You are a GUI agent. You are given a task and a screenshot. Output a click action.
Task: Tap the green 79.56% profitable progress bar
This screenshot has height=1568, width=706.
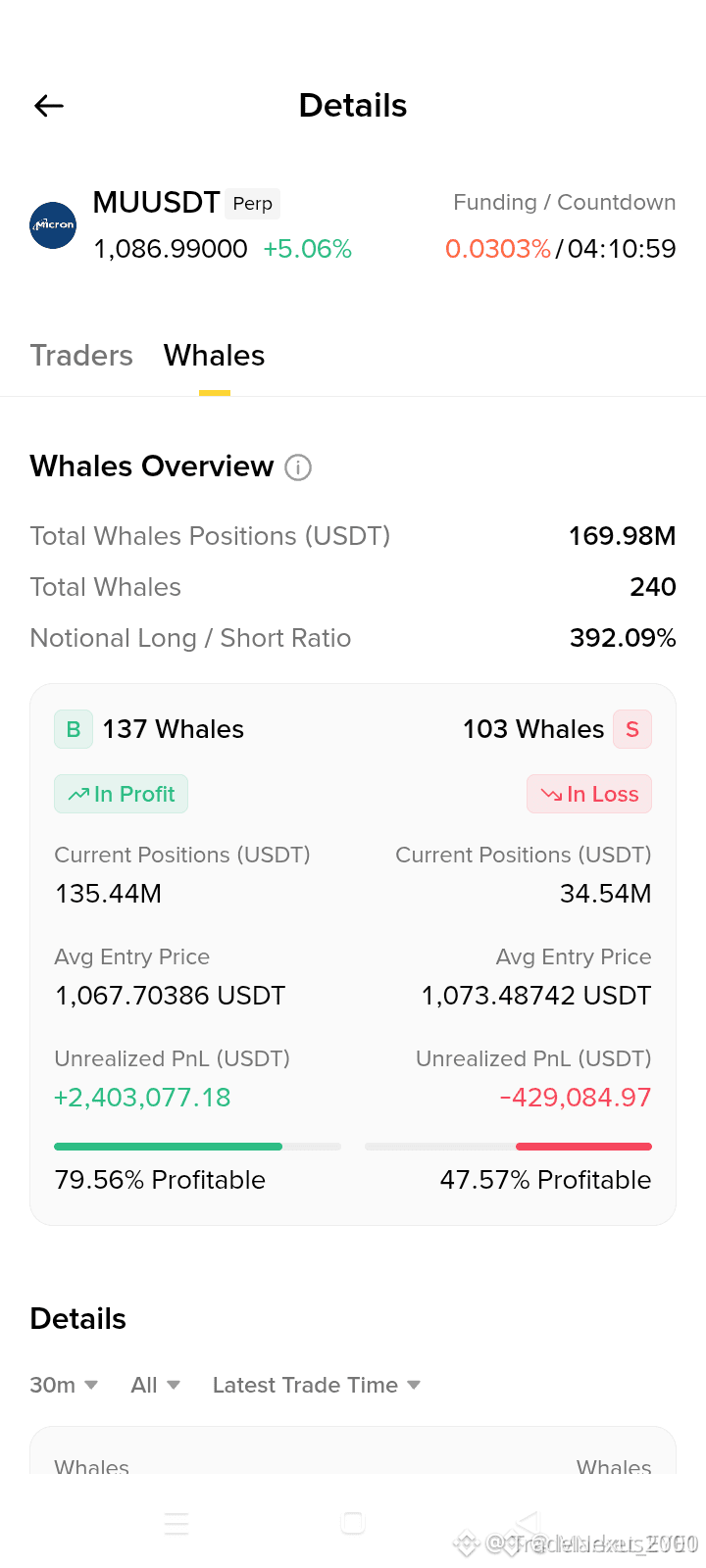click(x=197, y=1147)
